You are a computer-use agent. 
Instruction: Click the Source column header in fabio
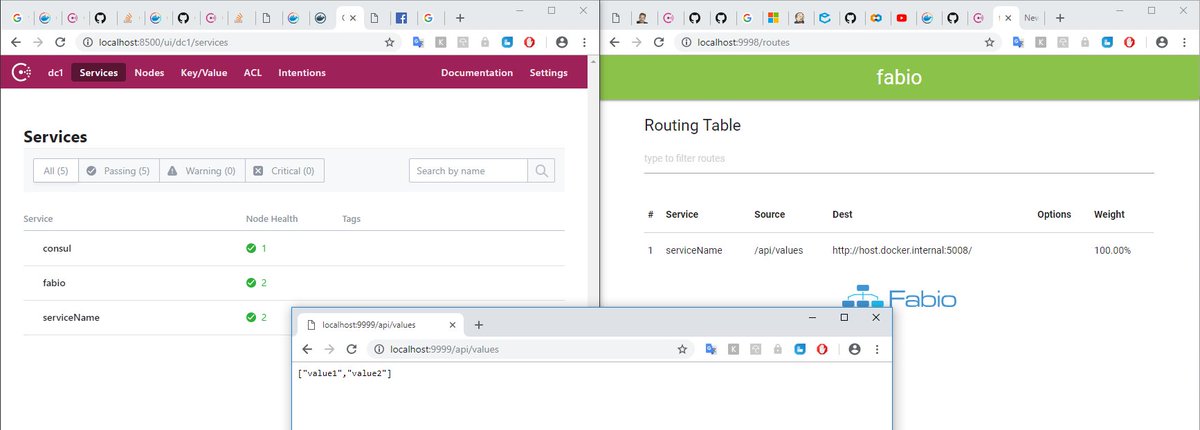(770, 214)
